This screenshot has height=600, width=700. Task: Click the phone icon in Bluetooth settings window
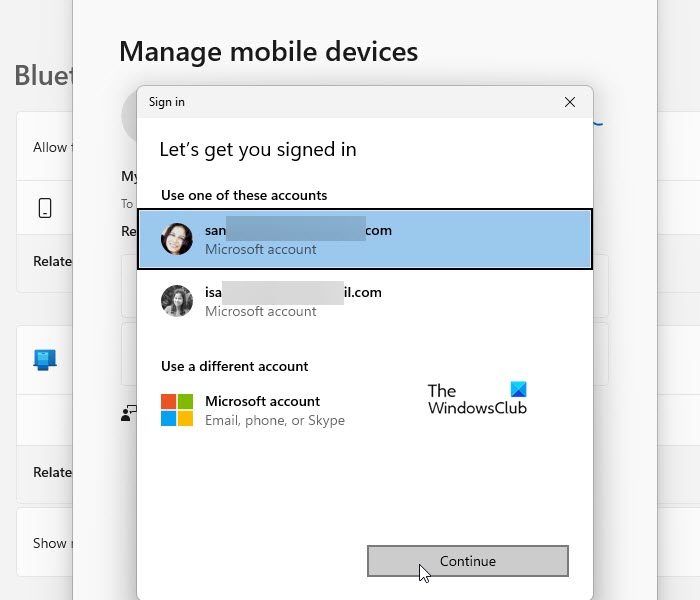(x=45, y=208)
